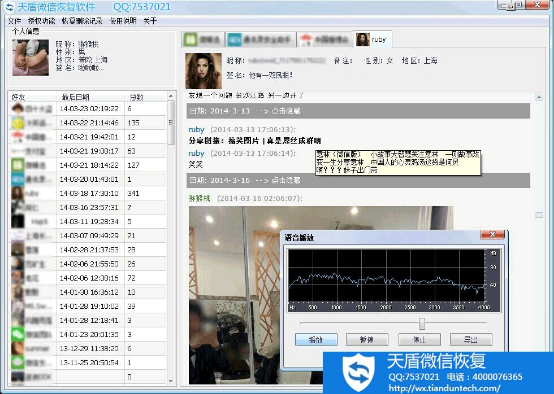Click the brown-haired cartoon avatar in friend list
The height and width of the screenshot is (394, 554).
tap(18, 108)
